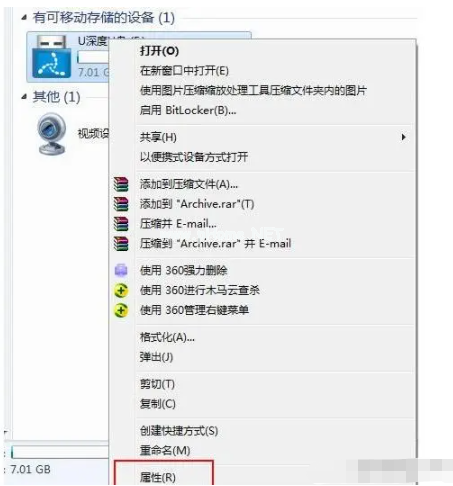The width and height of the screenshot is (453, 486).
Task: Select 属性(R) menu entry
Action: pos(158,477)
